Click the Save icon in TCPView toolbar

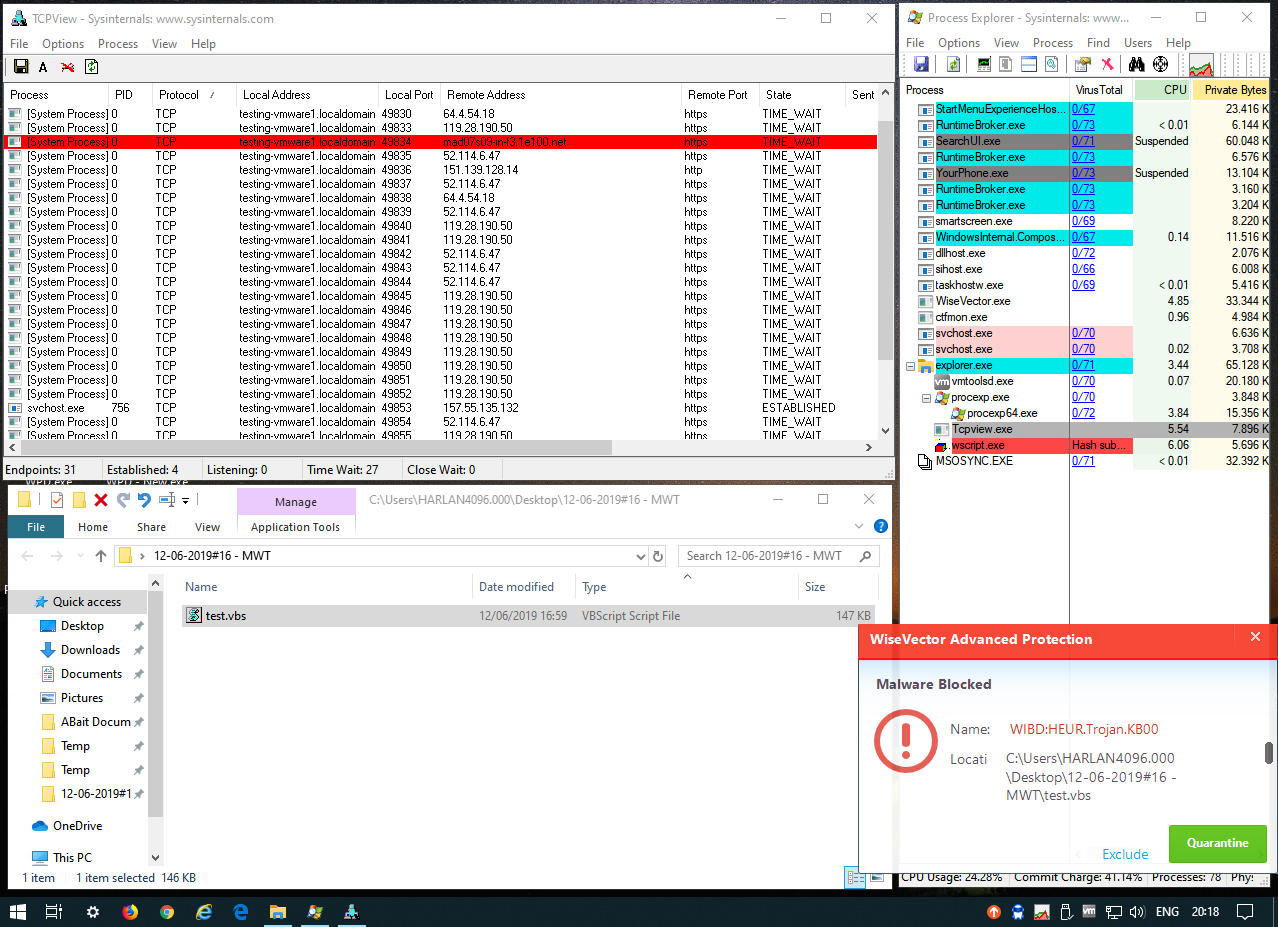pyautogui.click(x=20, y=67)
